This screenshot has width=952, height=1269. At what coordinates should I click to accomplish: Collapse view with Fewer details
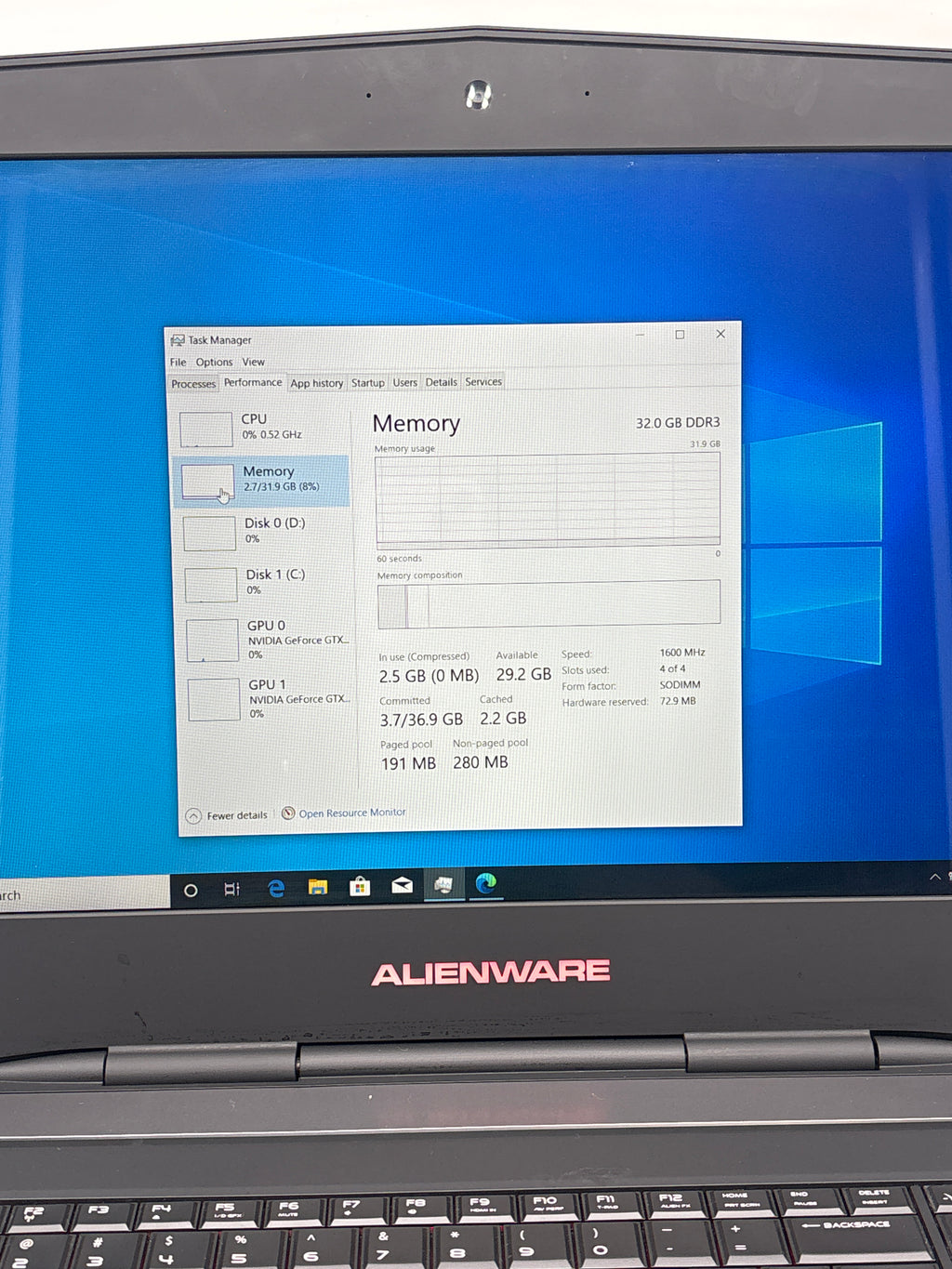(x=227, y=815)
